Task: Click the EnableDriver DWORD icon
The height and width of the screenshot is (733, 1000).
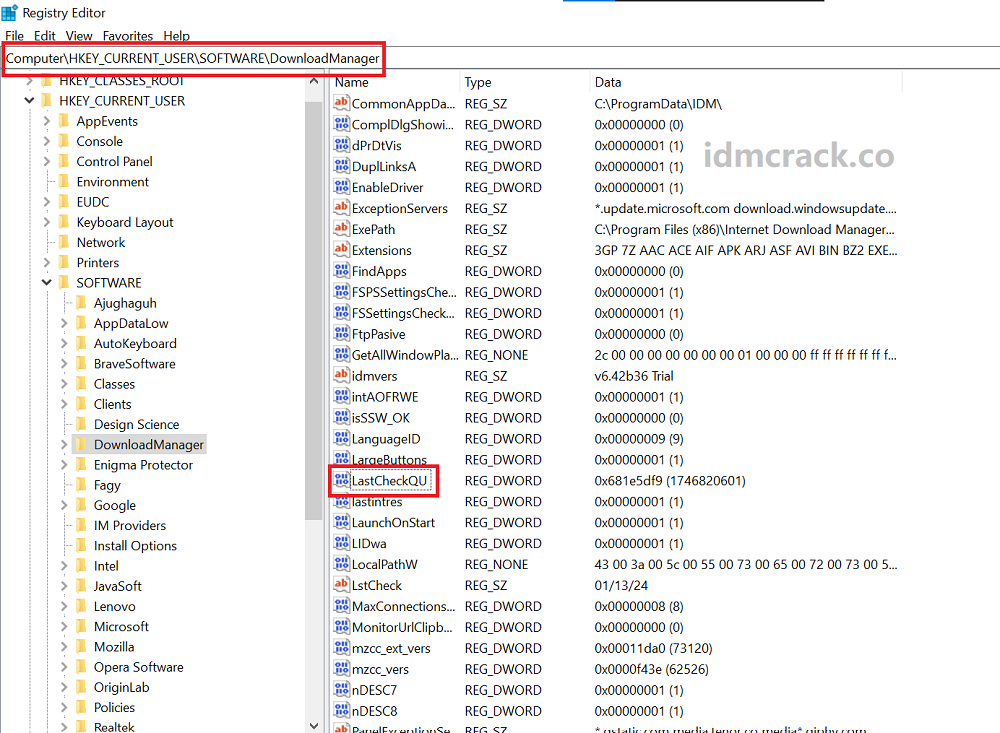Action: click(x=341, y=186)
